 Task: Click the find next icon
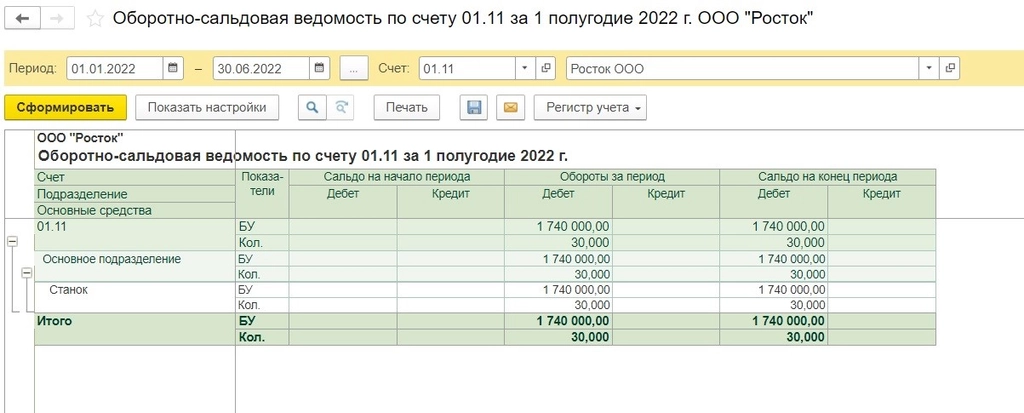[342, 107]
